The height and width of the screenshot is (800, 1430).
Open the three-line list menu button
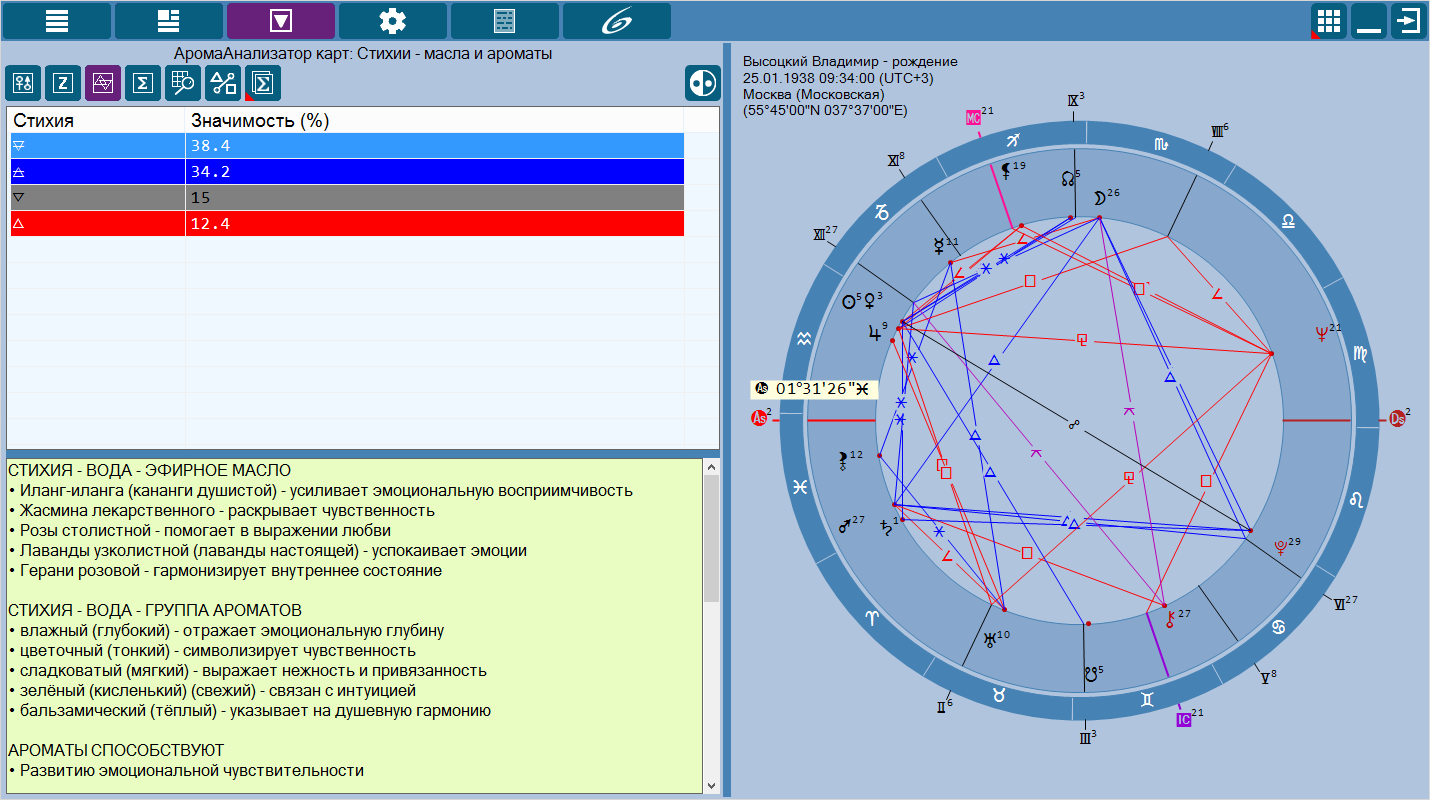[57, 20]
